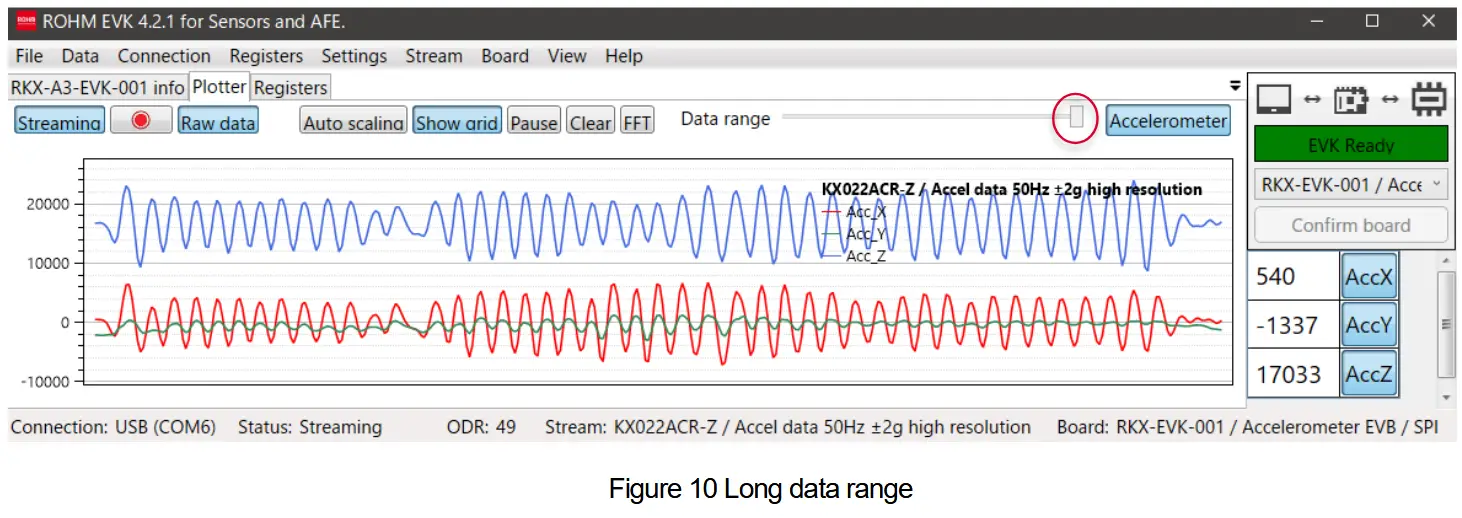Toggle the AccZ channel button
Viewport: 1462px width, 518px height.
pos(1368,374)
